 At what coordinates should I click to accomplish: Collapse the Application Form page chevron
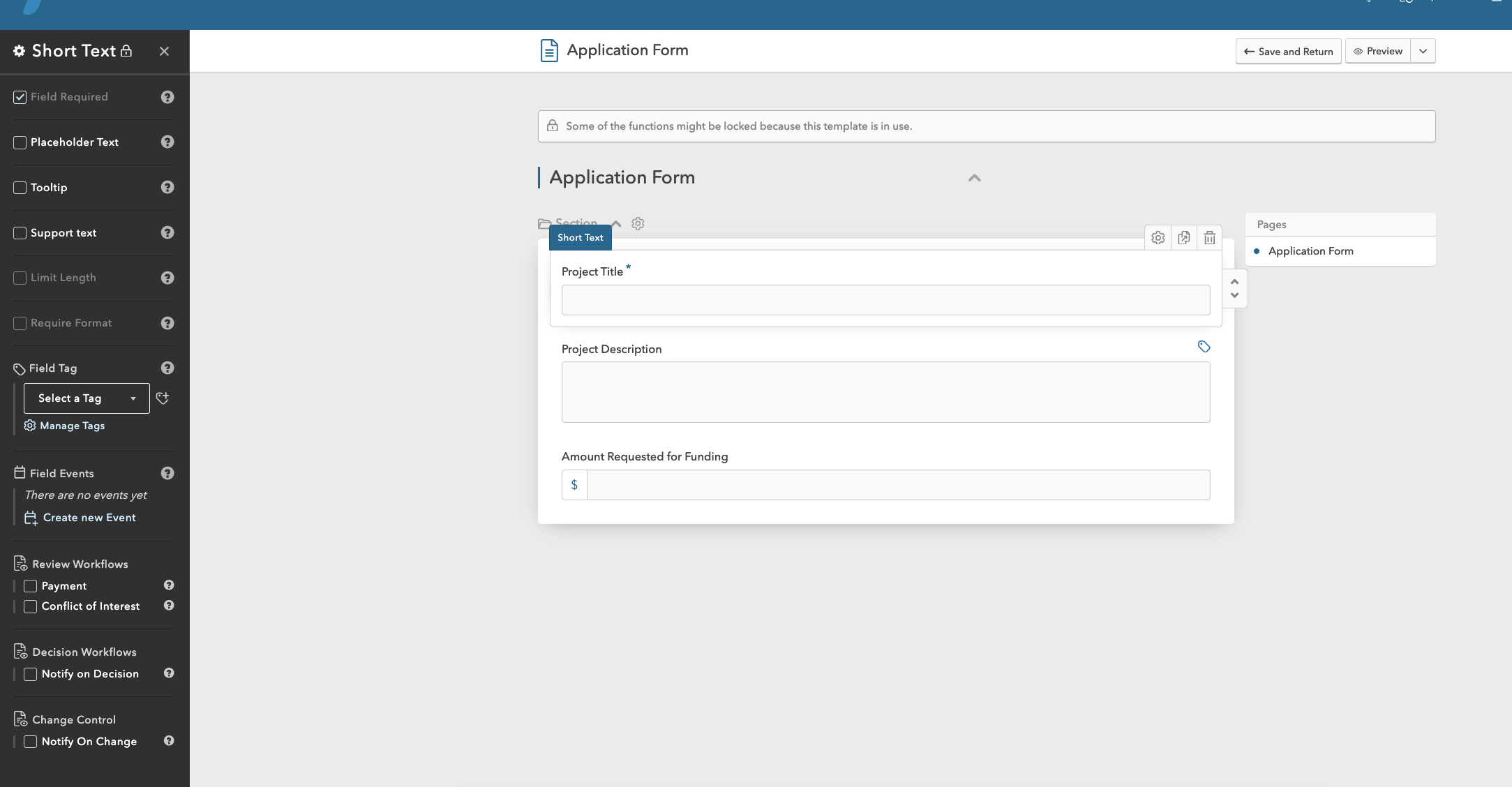coord(974,178)
